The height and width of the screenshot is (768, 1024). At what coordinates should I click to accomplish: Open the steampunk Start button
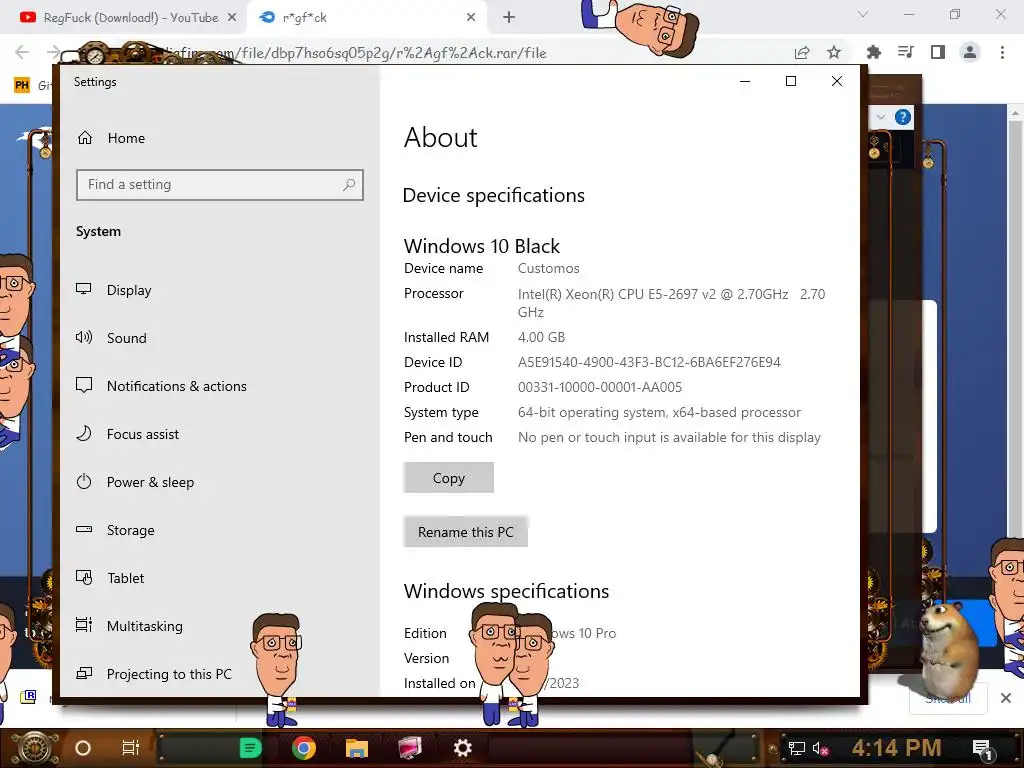35,748
